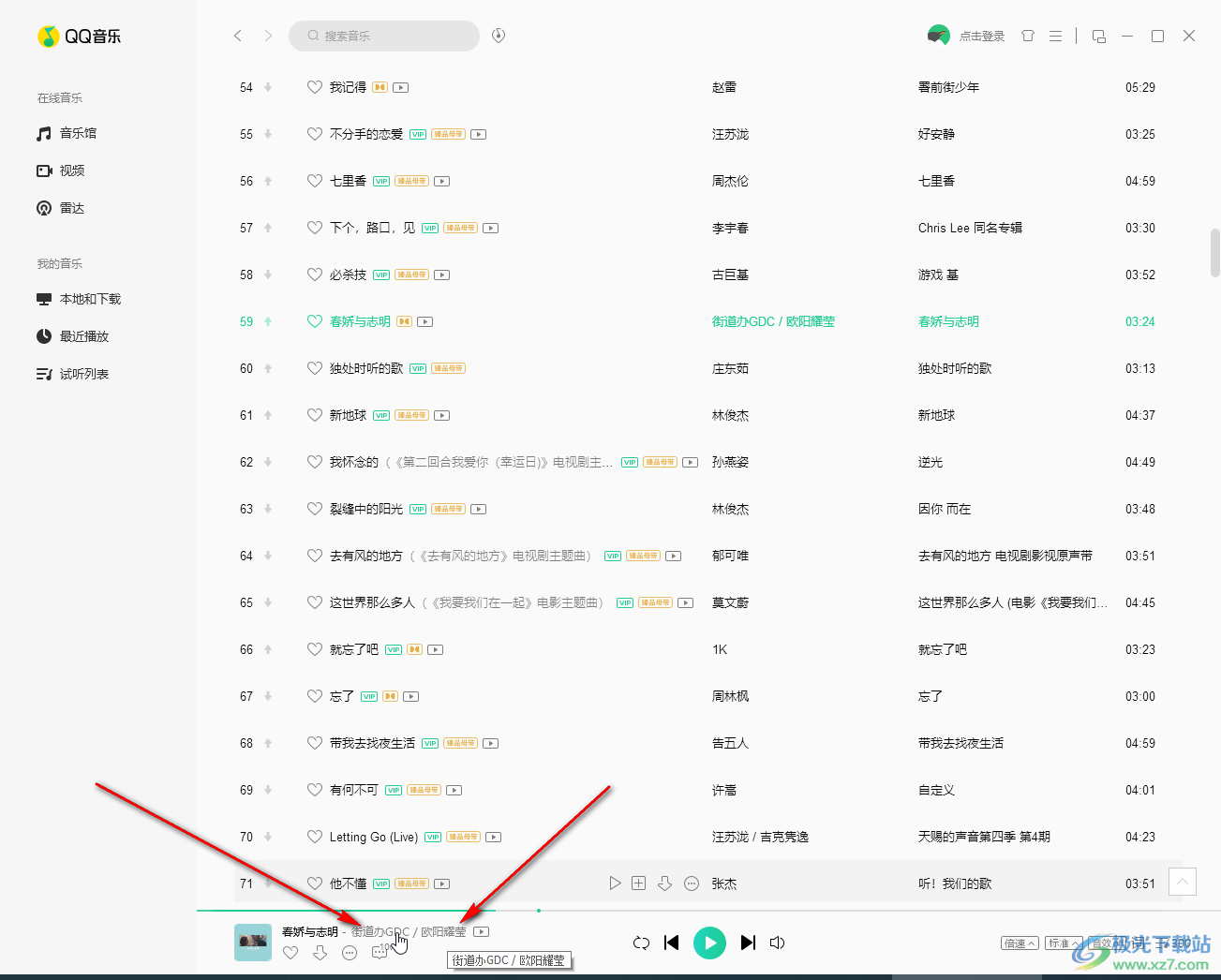Open the skin (shirt) theme icon
This screenshot has width=1221, height=980.
pos(1028,36)
